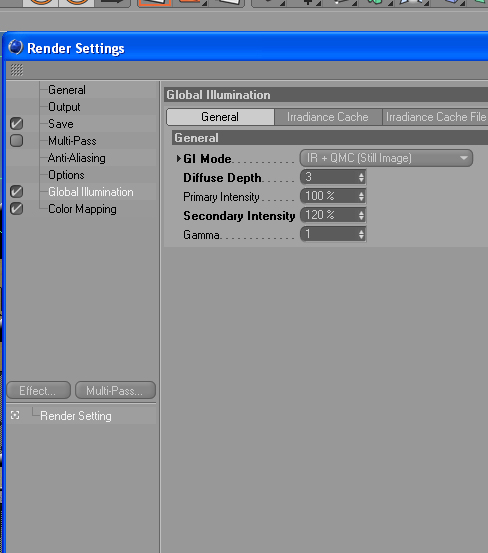
Task: Select the Global Illumination list entry
Action: coord(91,192)
